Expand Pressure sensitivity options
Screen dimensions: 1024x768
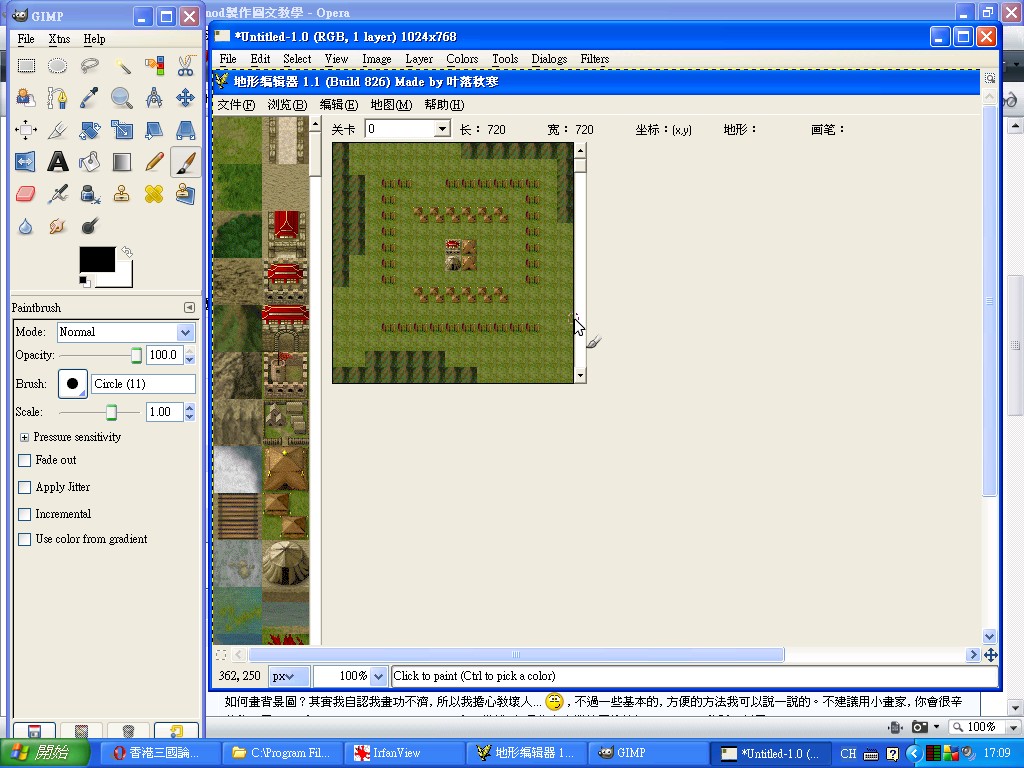[x=24, y=438]
